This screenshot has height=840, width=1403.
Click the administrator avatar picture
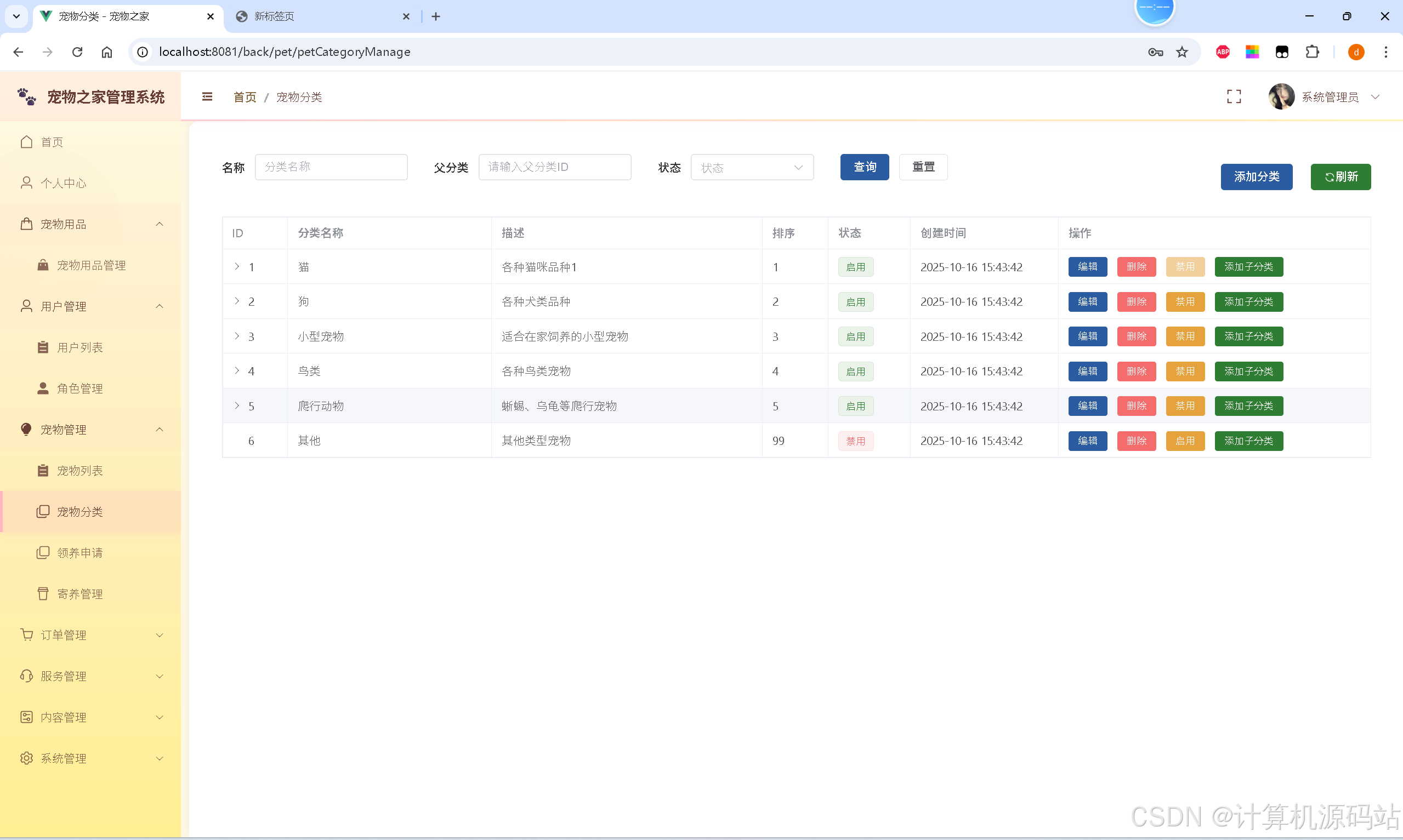point(1281,97)
